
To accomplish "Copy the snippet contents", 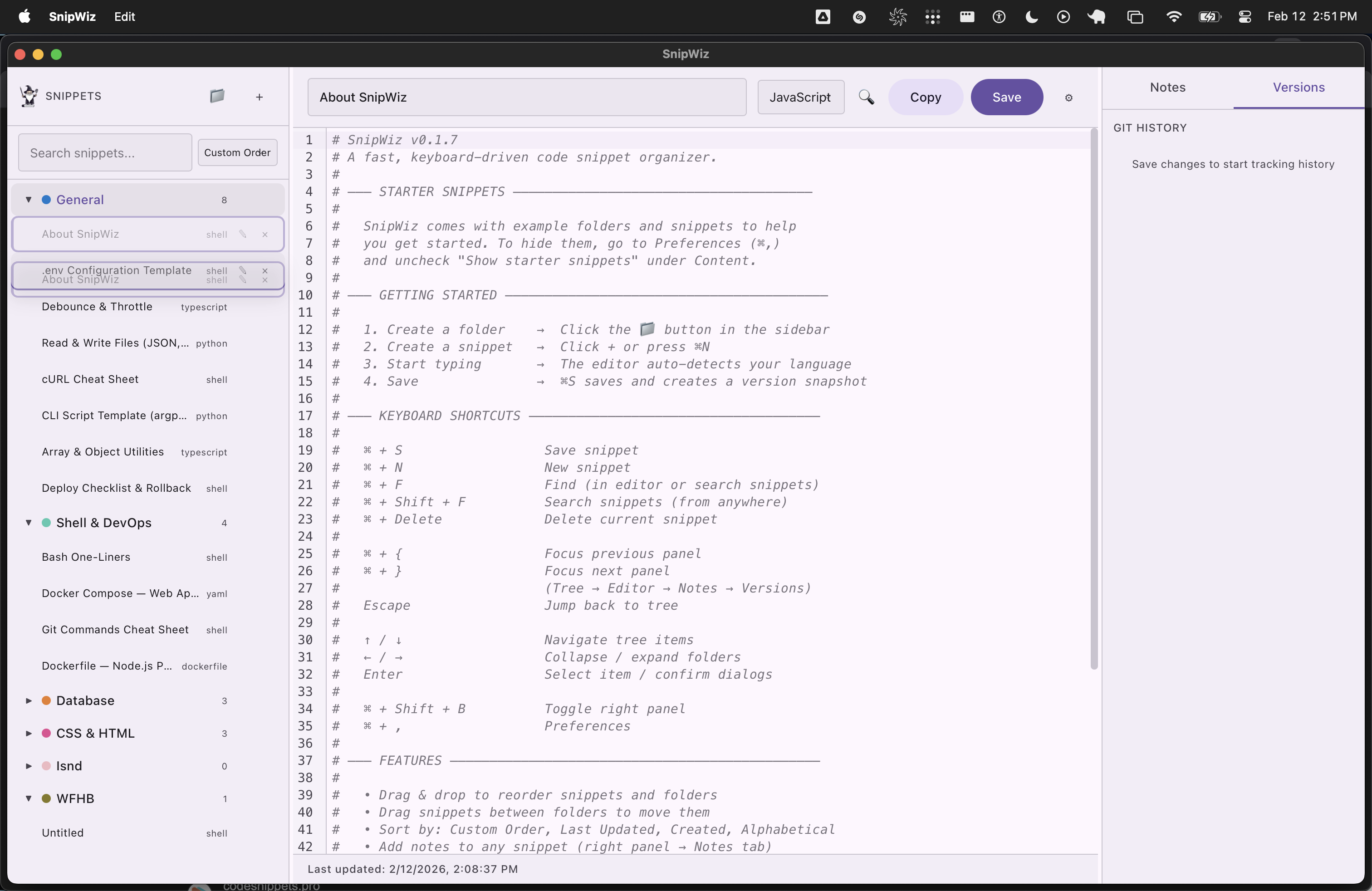I will [925, 97].
